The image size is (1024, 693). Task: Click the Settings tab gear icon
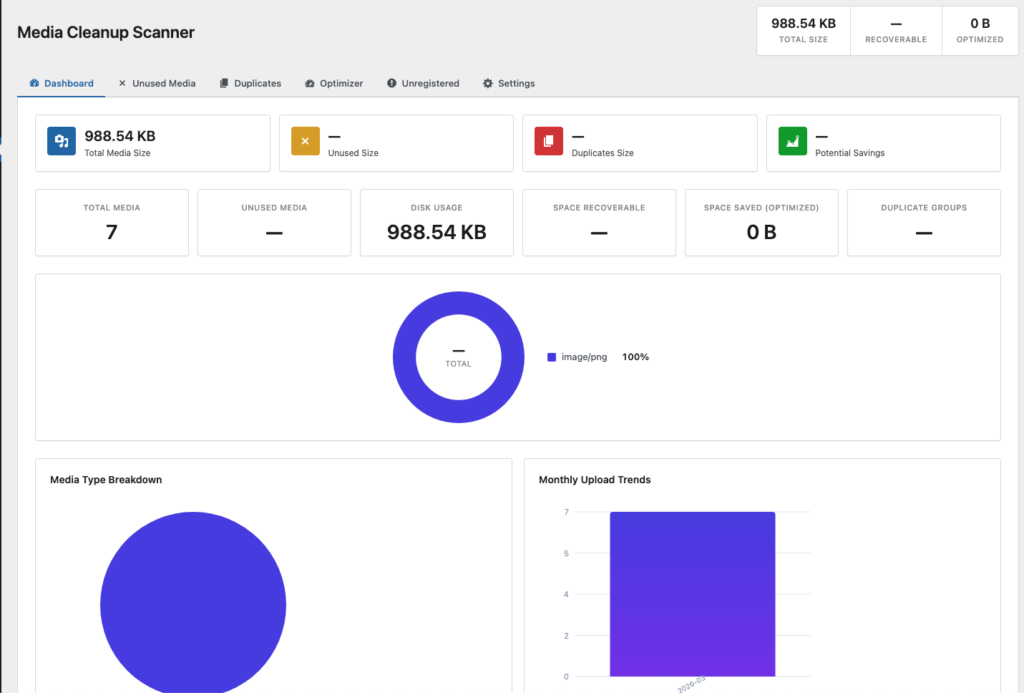coord(488,83)
